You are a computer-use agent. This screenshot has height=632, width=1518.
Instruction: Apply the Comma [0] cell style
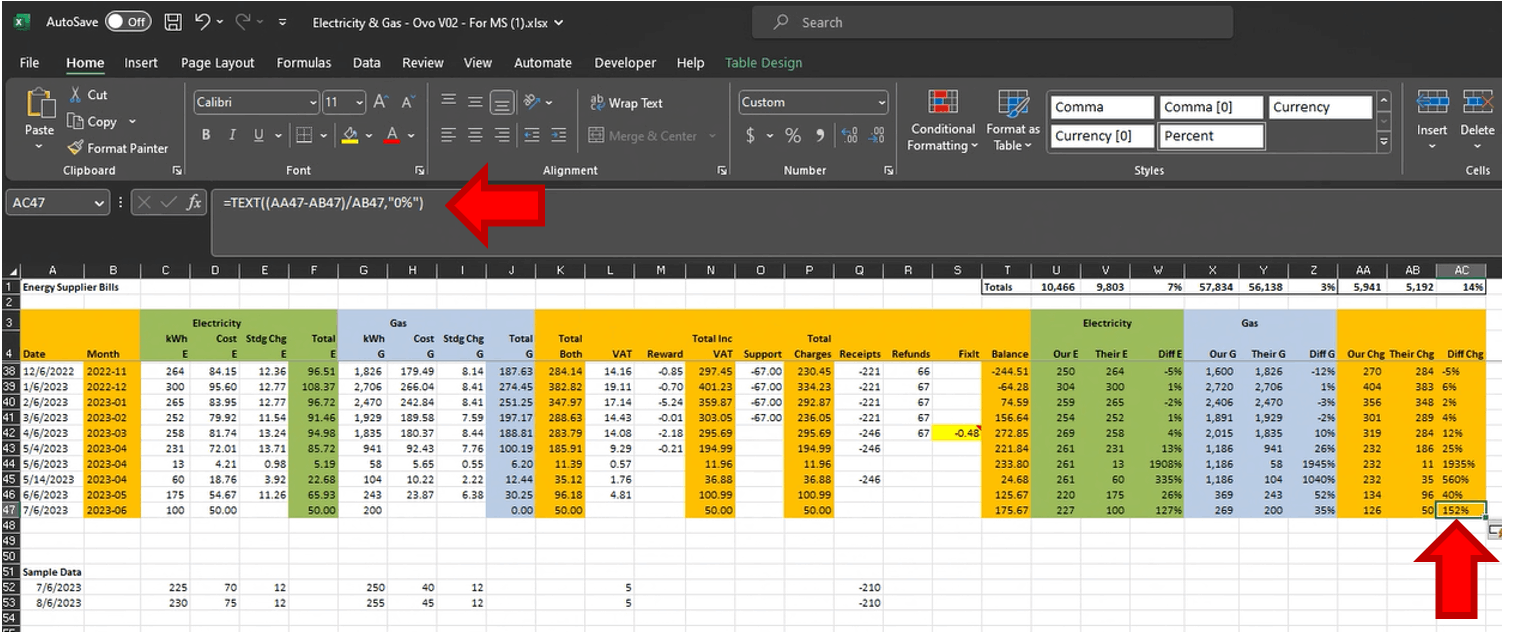[x=1212, y=107]
